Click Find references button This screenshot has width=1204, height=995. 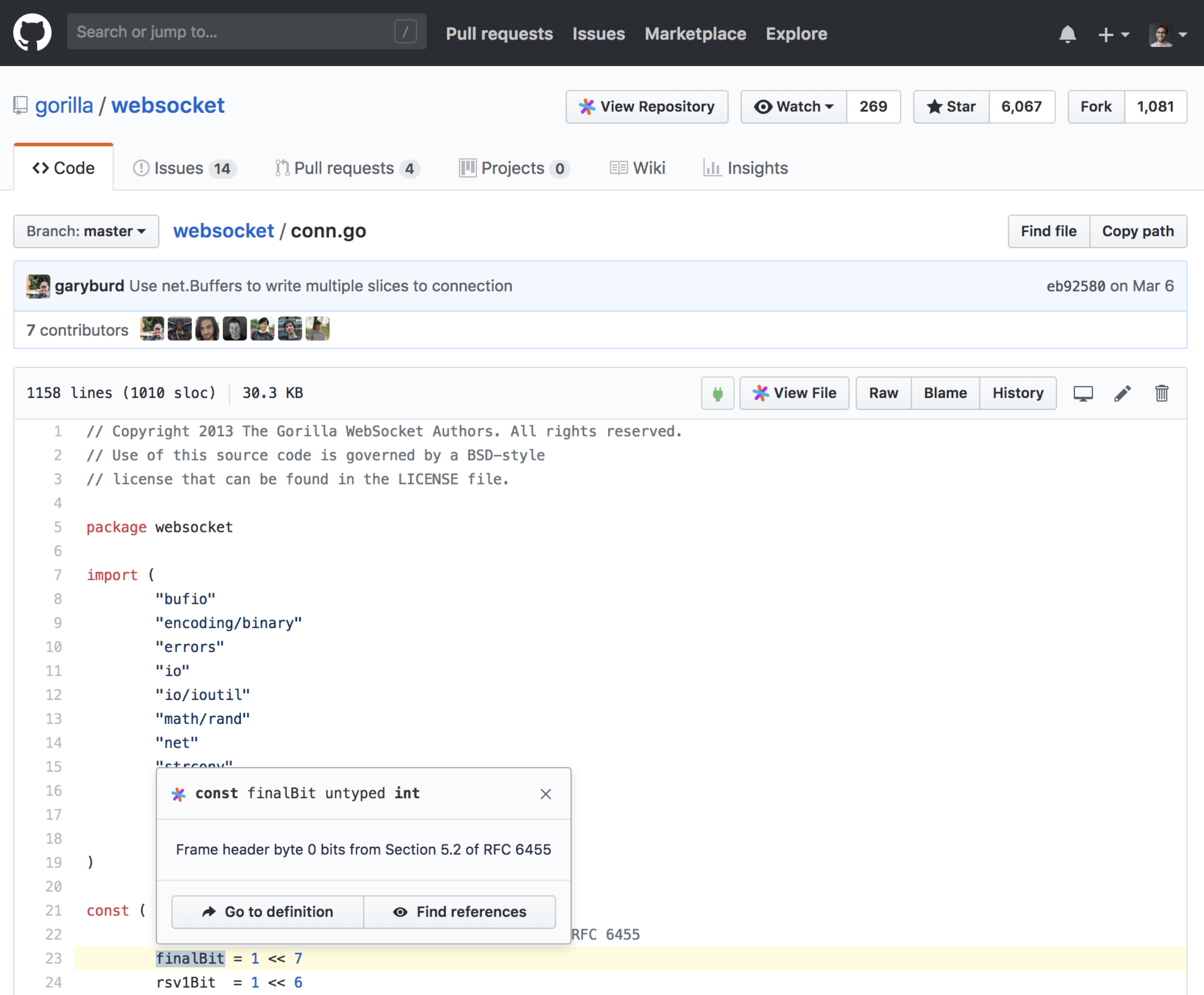click(459, 912)
